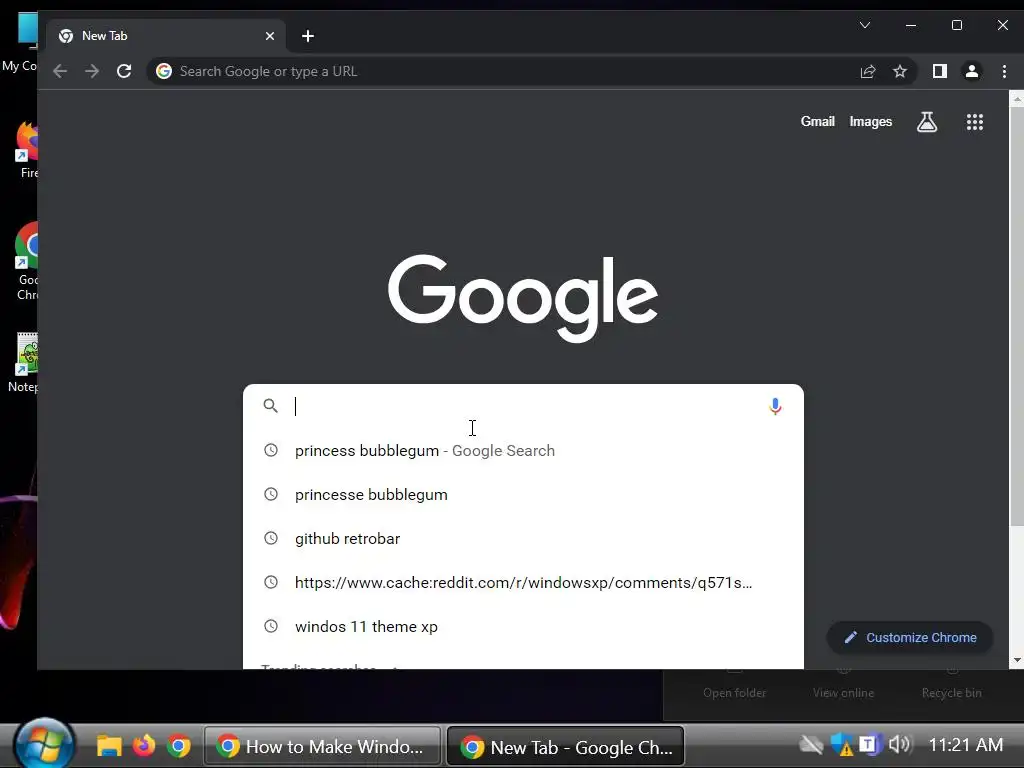Click Open folder in the background popup
The width and height of the screenshot is (1024, 768).
[735, 692]
